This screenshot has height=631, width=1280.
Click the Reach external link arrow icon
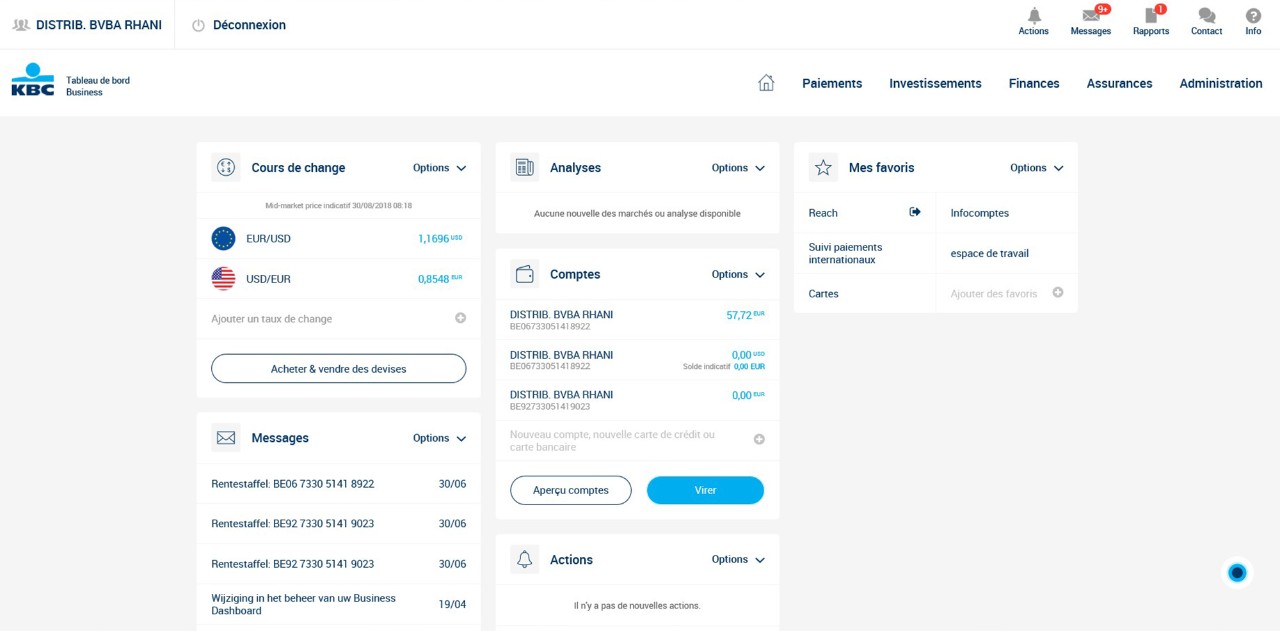(915, 212)
